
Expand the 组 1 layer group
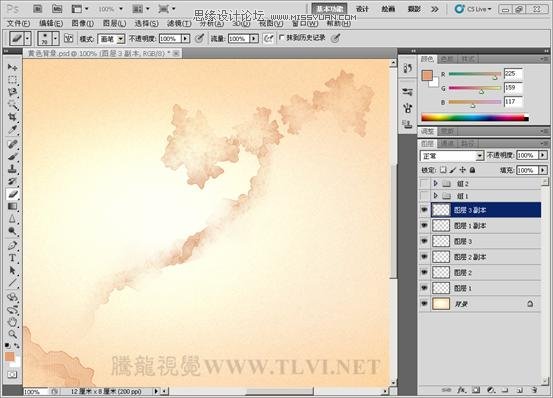coord(436,196)
